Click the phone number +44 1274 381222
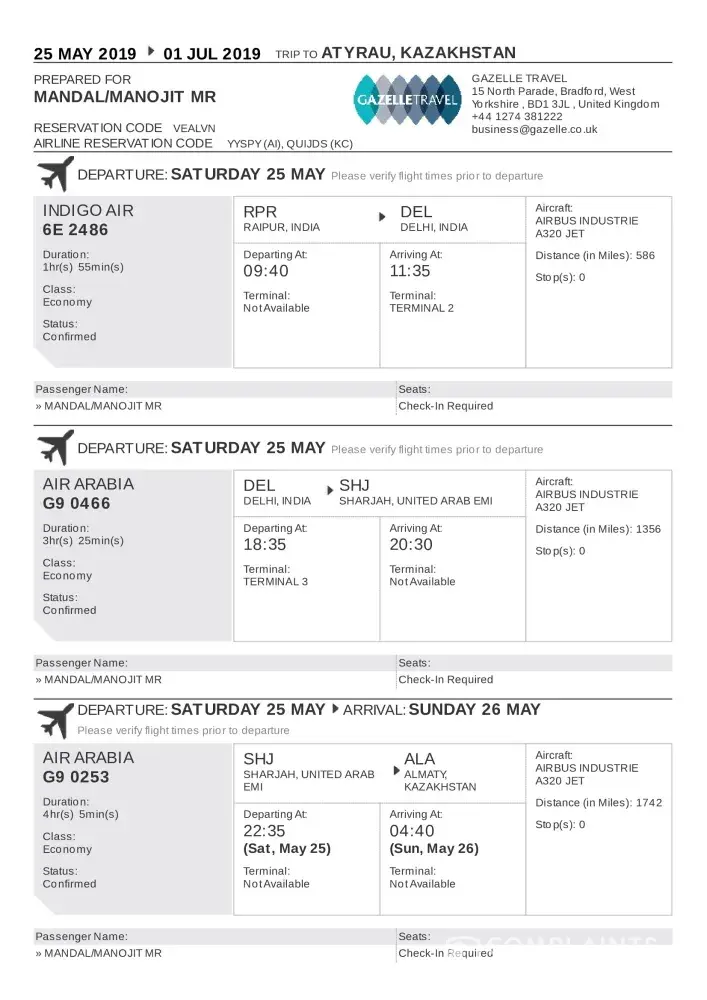Viewport: 707px width, 1000px height. [517, 116]
